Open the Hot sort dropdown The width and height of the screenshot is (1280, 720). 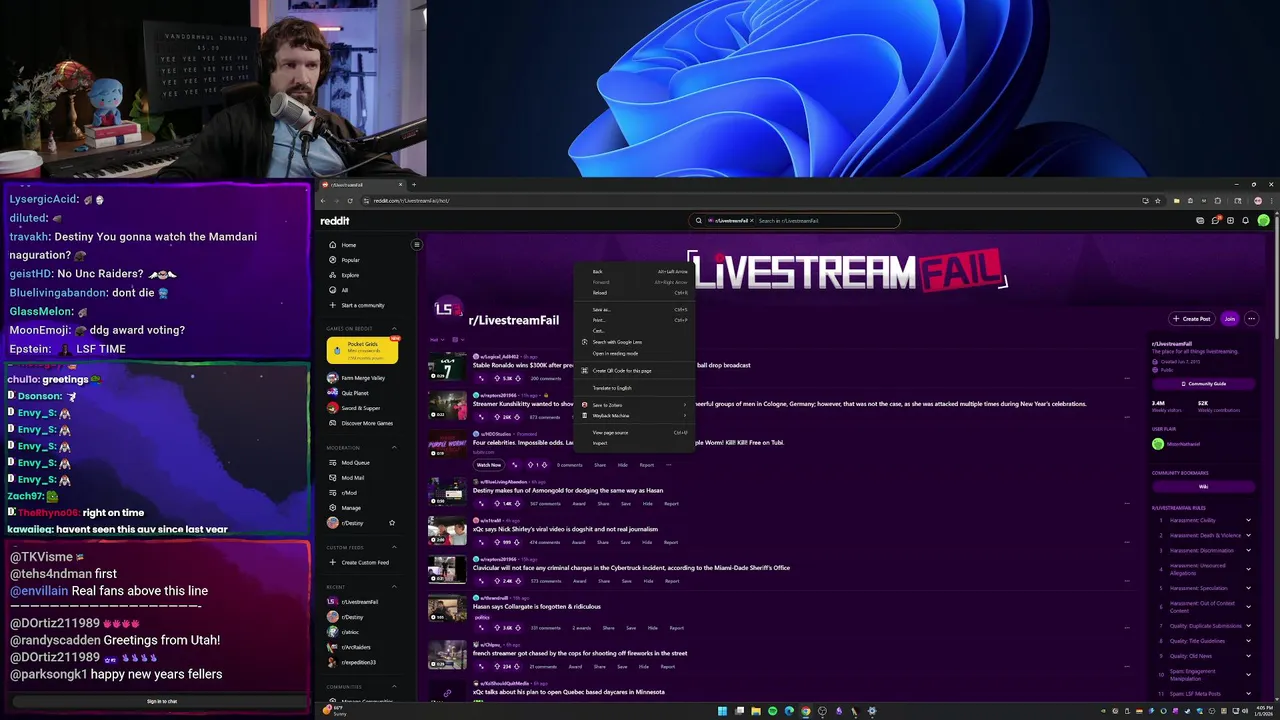pos(437,340)
